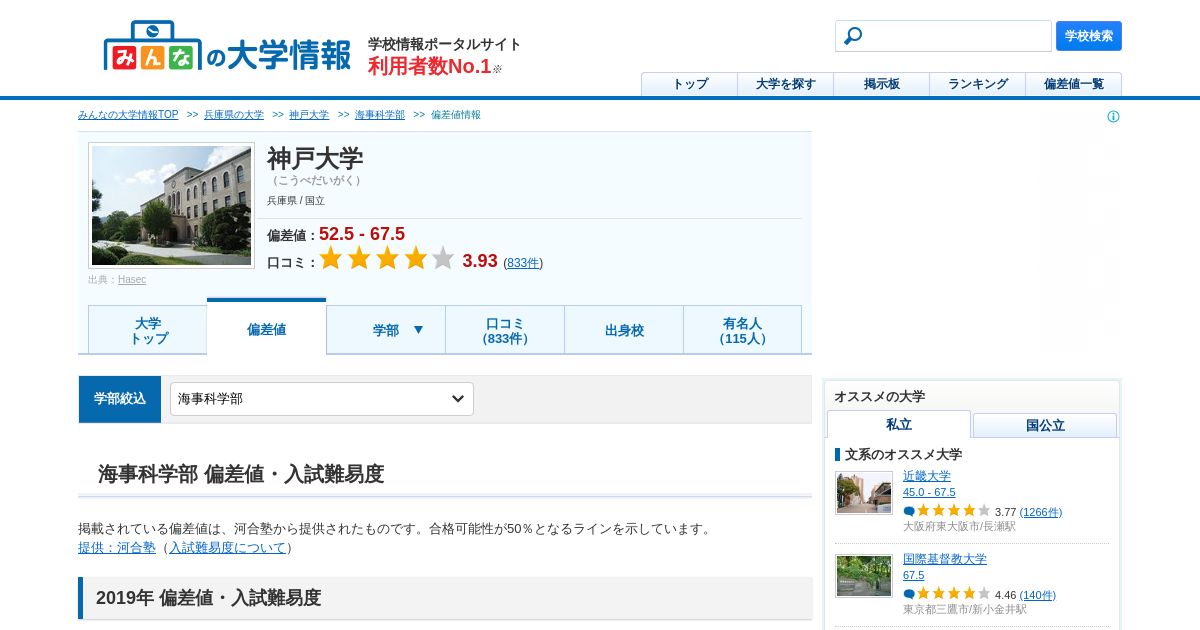Open the 国際基督教大学 link

[x=945, y=559]
